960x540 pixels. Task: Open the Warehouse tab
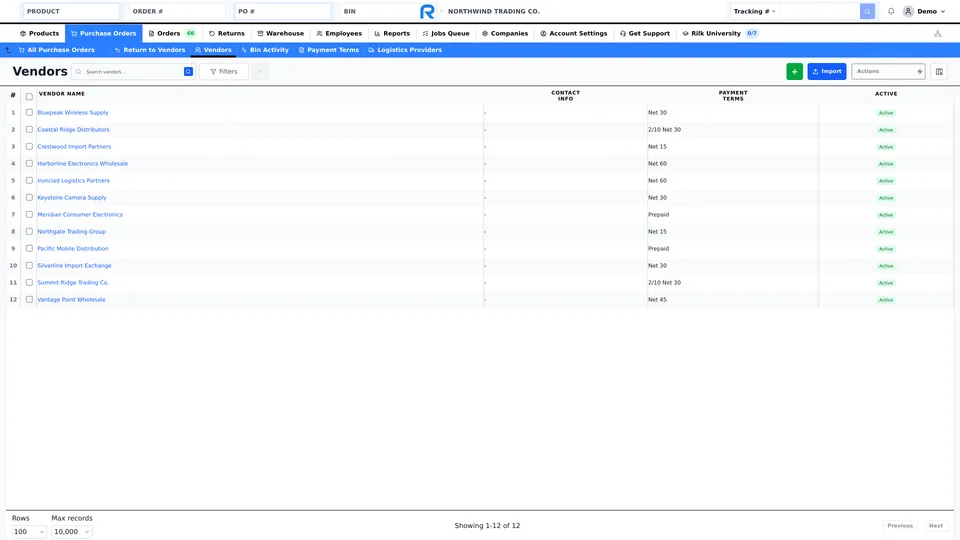click(280, 34)
